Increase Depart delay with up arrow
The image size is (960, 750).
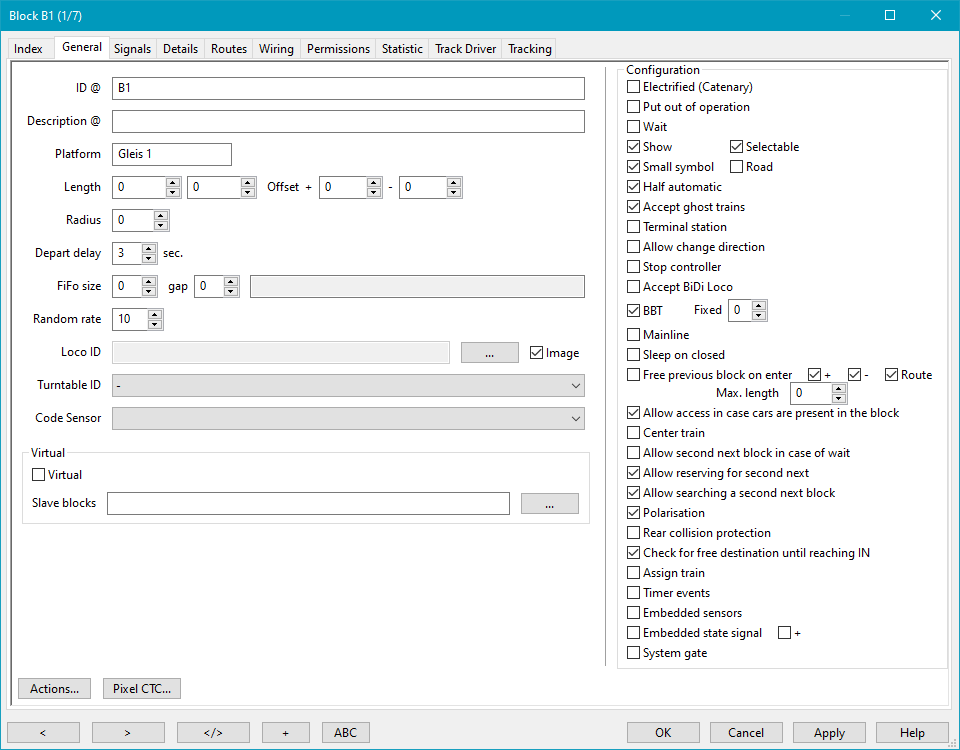150,249
